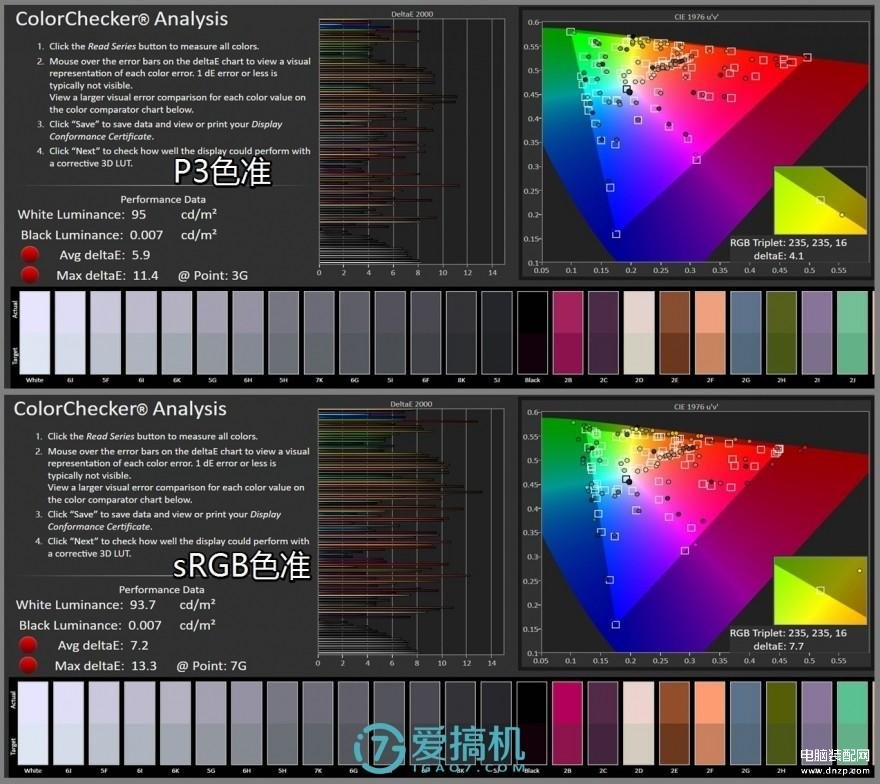Select the 2J green swatch in P3 panel

click(852, 332)
